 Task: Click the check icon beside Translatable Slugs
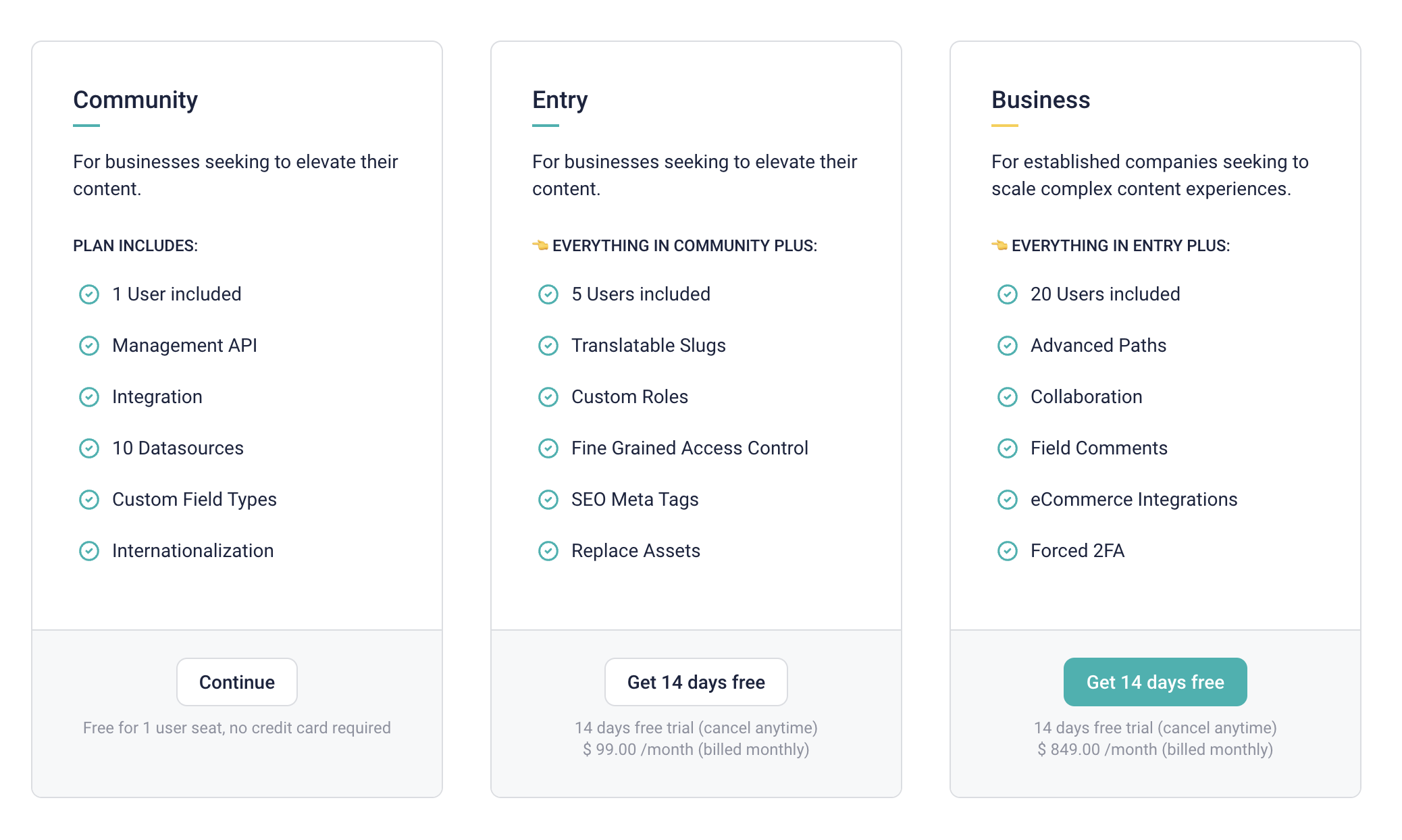[548, 346]
